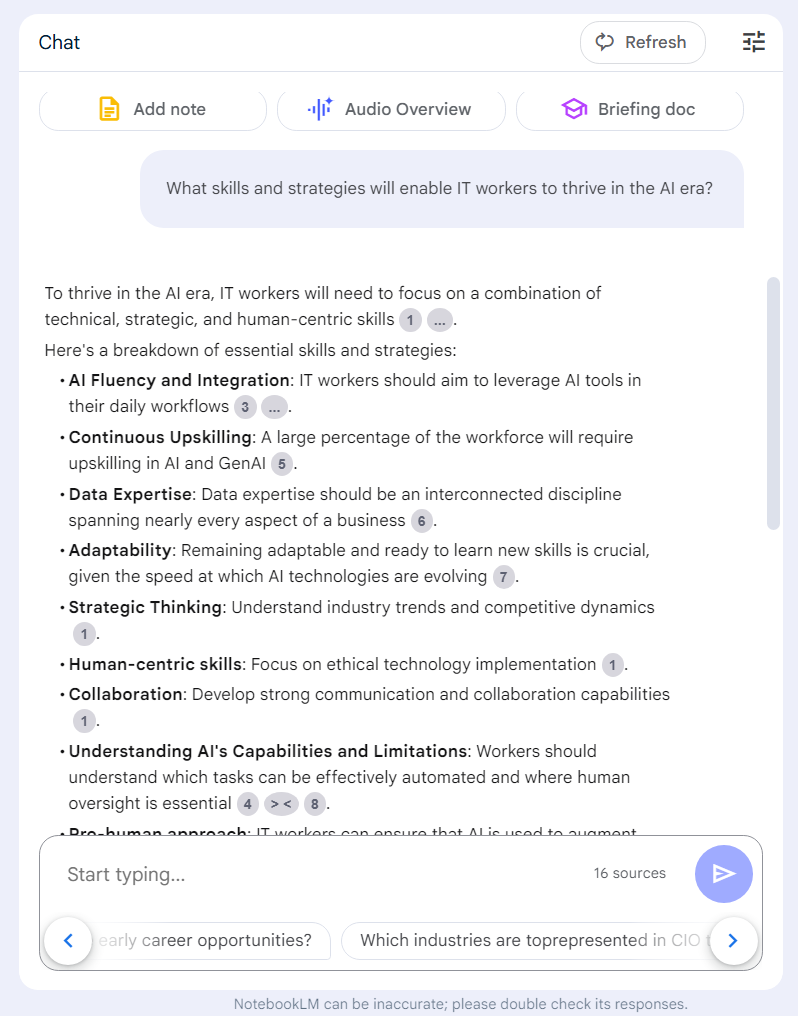
Task: Send the message with the arrow icon
Action: [724, 873]
